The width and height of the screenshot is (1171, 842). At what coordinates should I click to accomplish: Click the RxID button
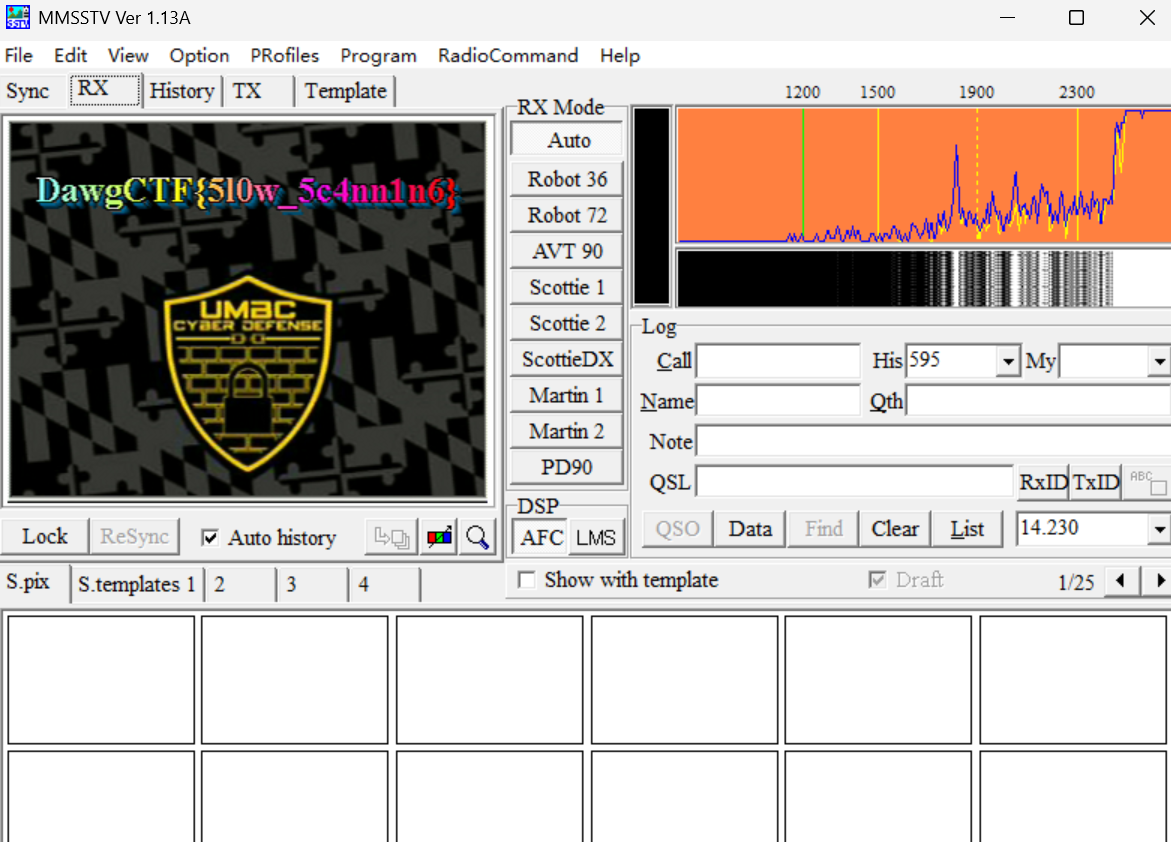point(1043,482)
